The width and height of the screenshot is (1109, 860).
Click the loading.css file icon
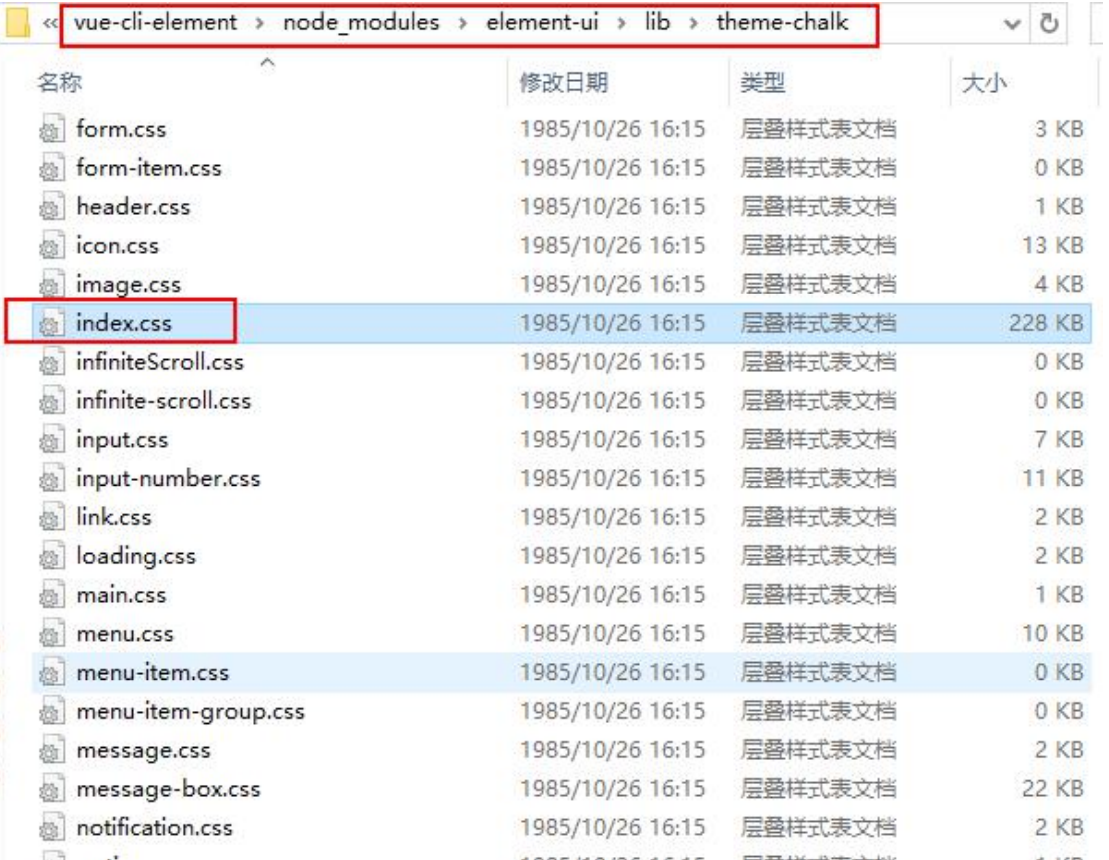52,557
